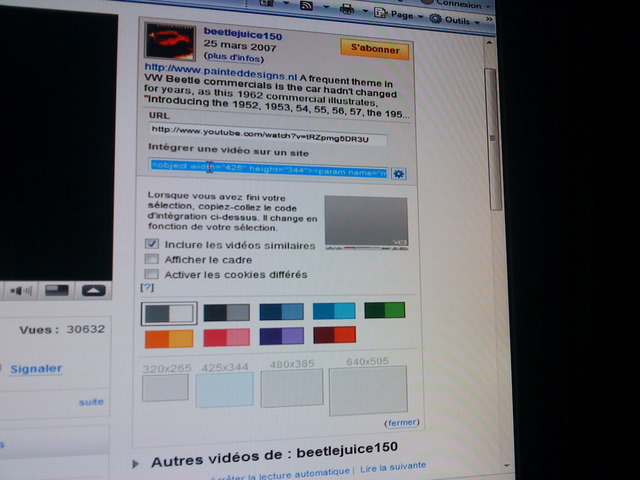Expand the toolbar overflow chevron
This screenshot has width=640, height=480.
(489, 19)
